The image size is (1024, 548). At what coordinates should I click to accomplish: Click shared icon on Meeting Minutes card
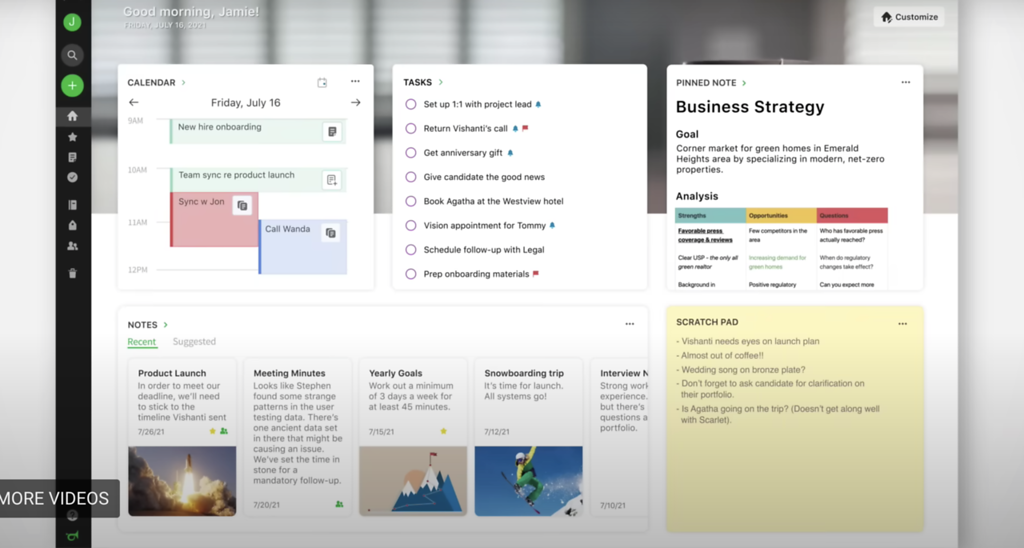coord(339,504)
